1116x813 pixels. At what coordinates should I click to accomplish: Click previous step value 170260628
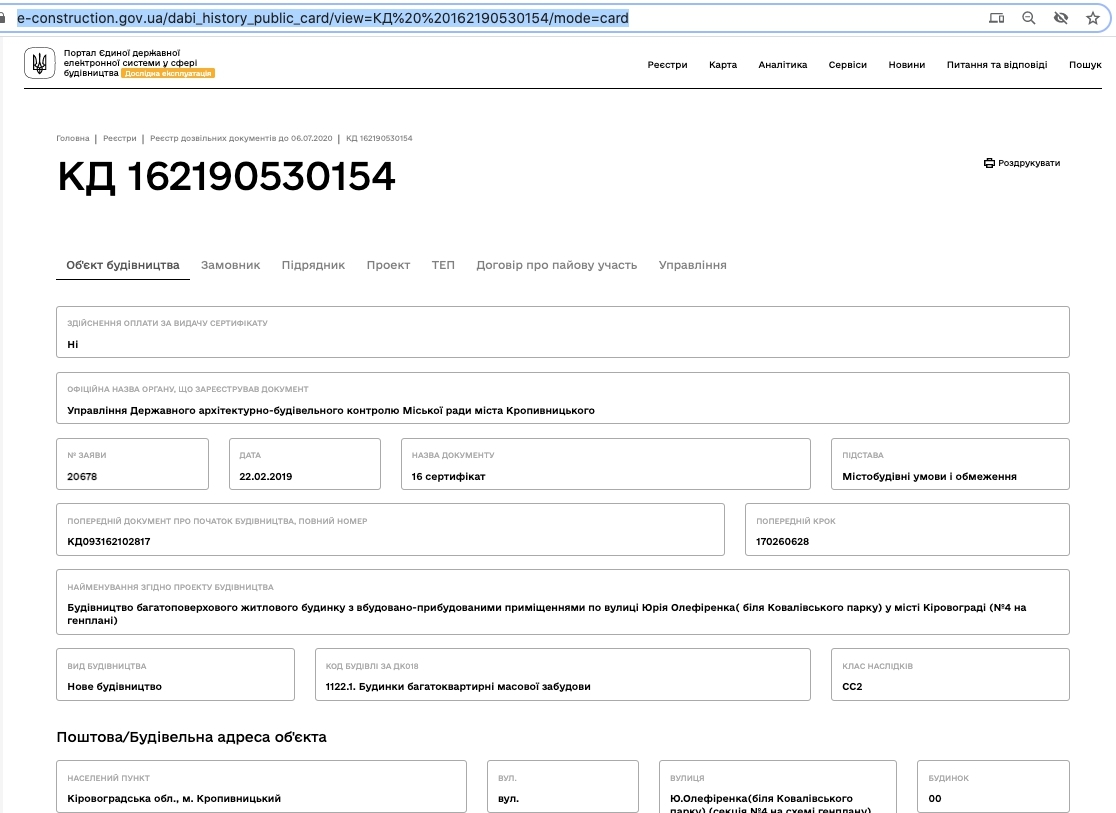coord(782,542)
